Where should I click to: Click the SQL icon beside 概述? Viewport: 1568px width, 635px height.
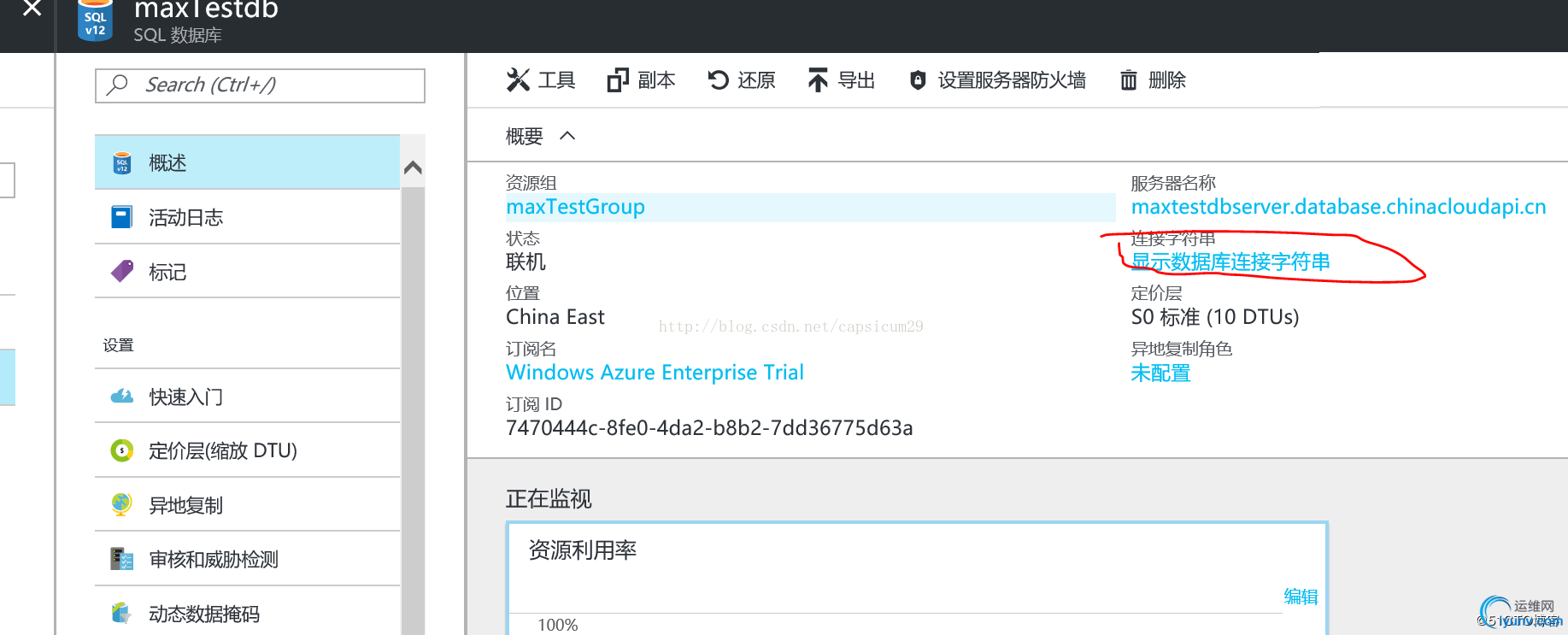tap(122, 163)
